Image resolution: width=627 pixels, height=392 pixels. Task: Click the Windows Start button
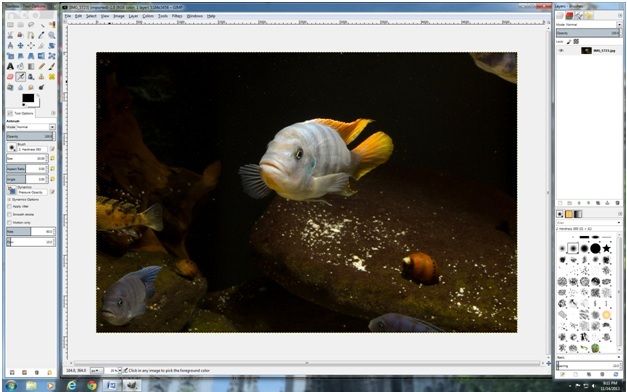tap(10, 385)
